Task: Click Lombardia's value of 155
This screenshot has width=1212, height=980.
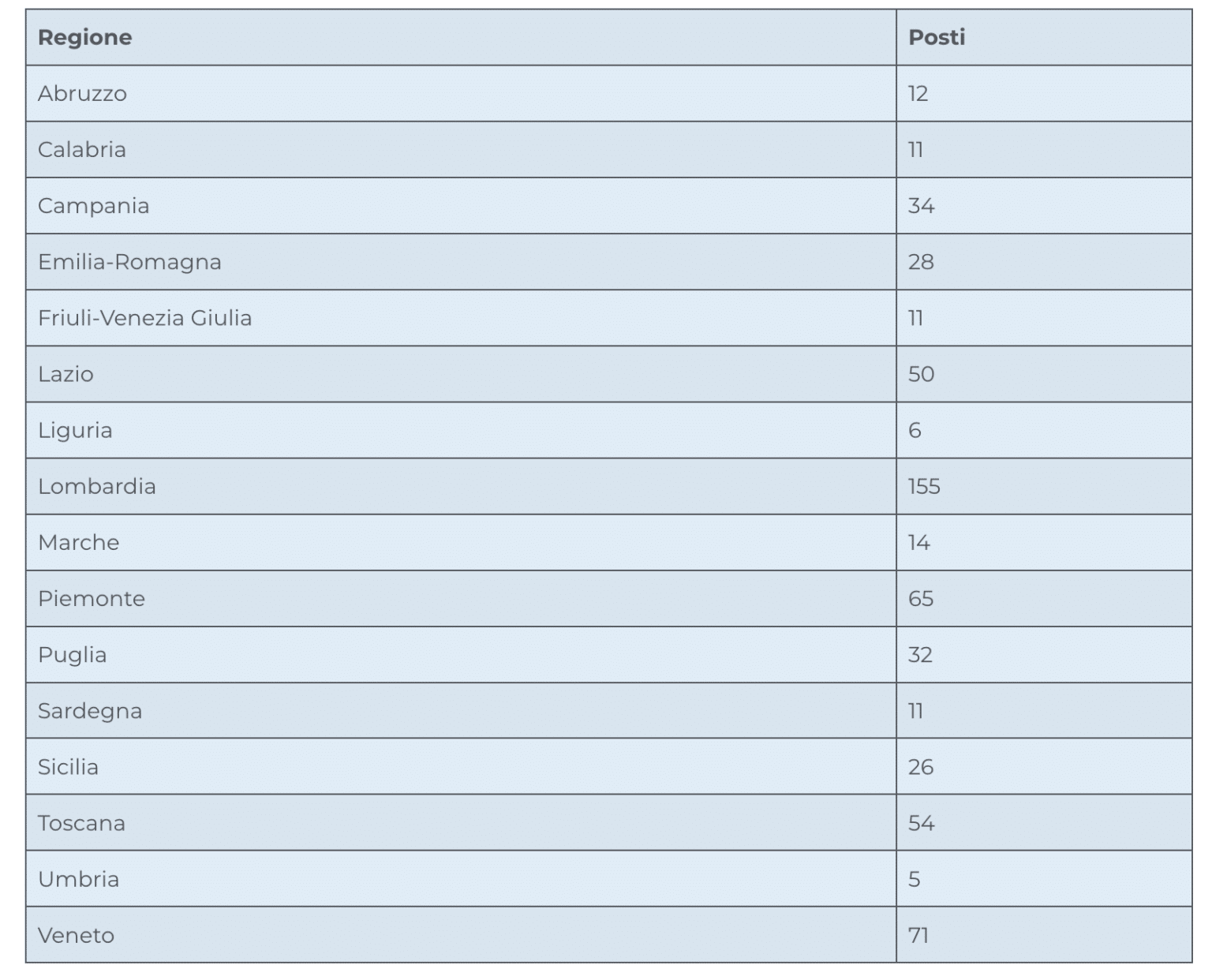Action: tap(924, 486)
